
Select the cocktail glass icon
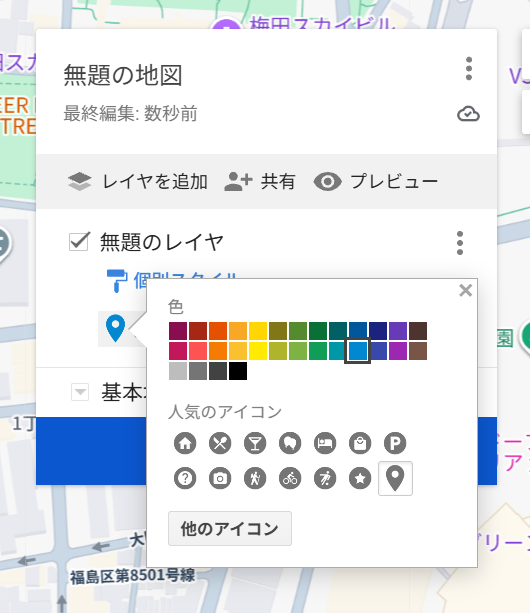coord(255,443)
